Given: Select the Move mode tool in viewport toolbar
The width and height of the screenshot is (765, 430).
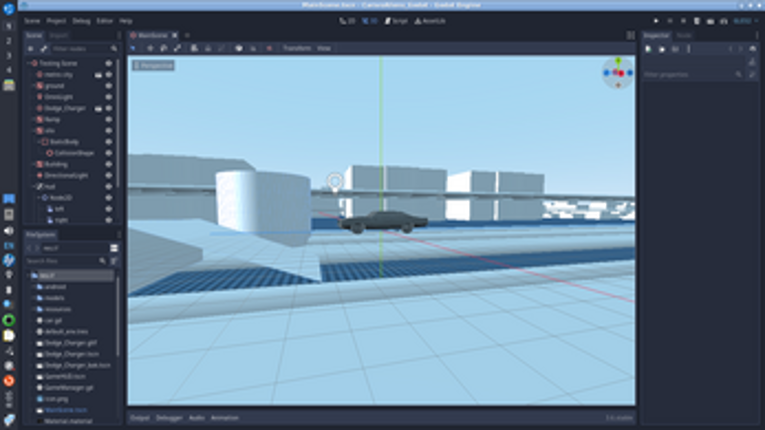Looking at the screenshot, I should tap(150, 48).
